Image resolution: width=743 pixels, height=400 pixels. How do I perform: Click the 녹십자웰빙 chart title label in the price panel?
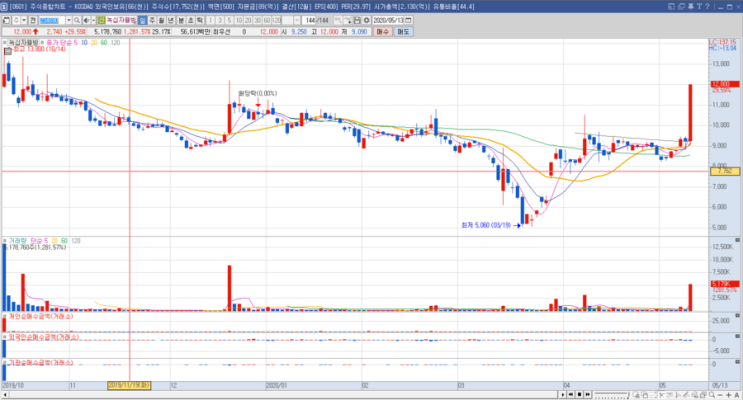coord(24,43)
